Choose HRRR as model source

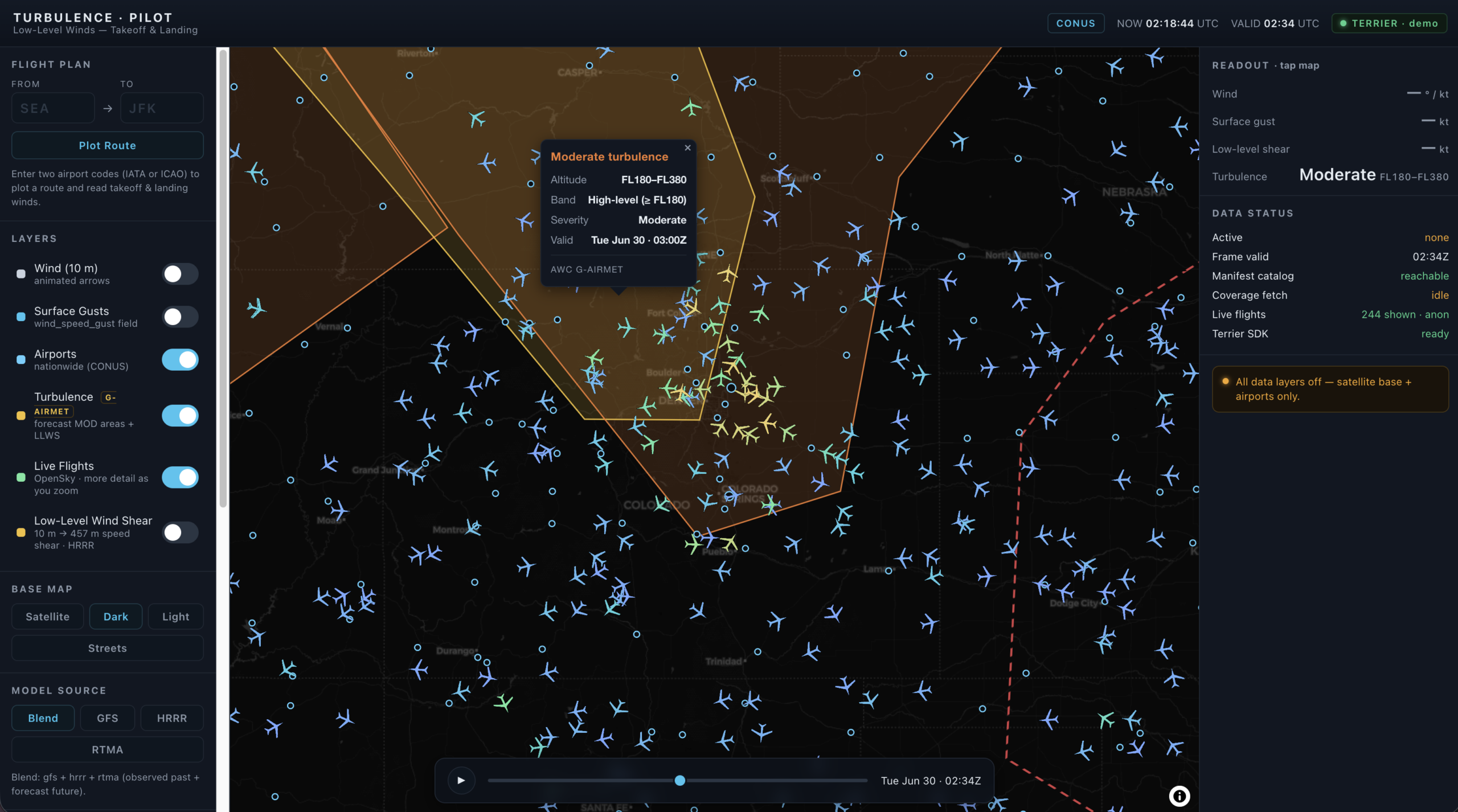click(171, 718)
